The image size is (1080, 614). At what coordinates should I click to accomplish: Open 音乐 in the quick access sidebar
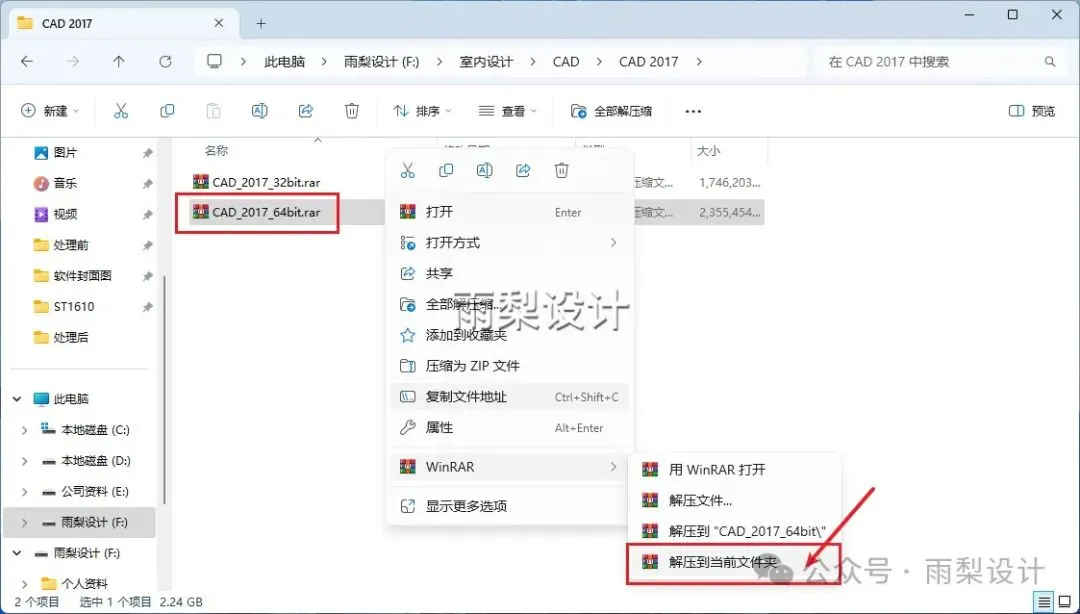[x=65, y=183]
